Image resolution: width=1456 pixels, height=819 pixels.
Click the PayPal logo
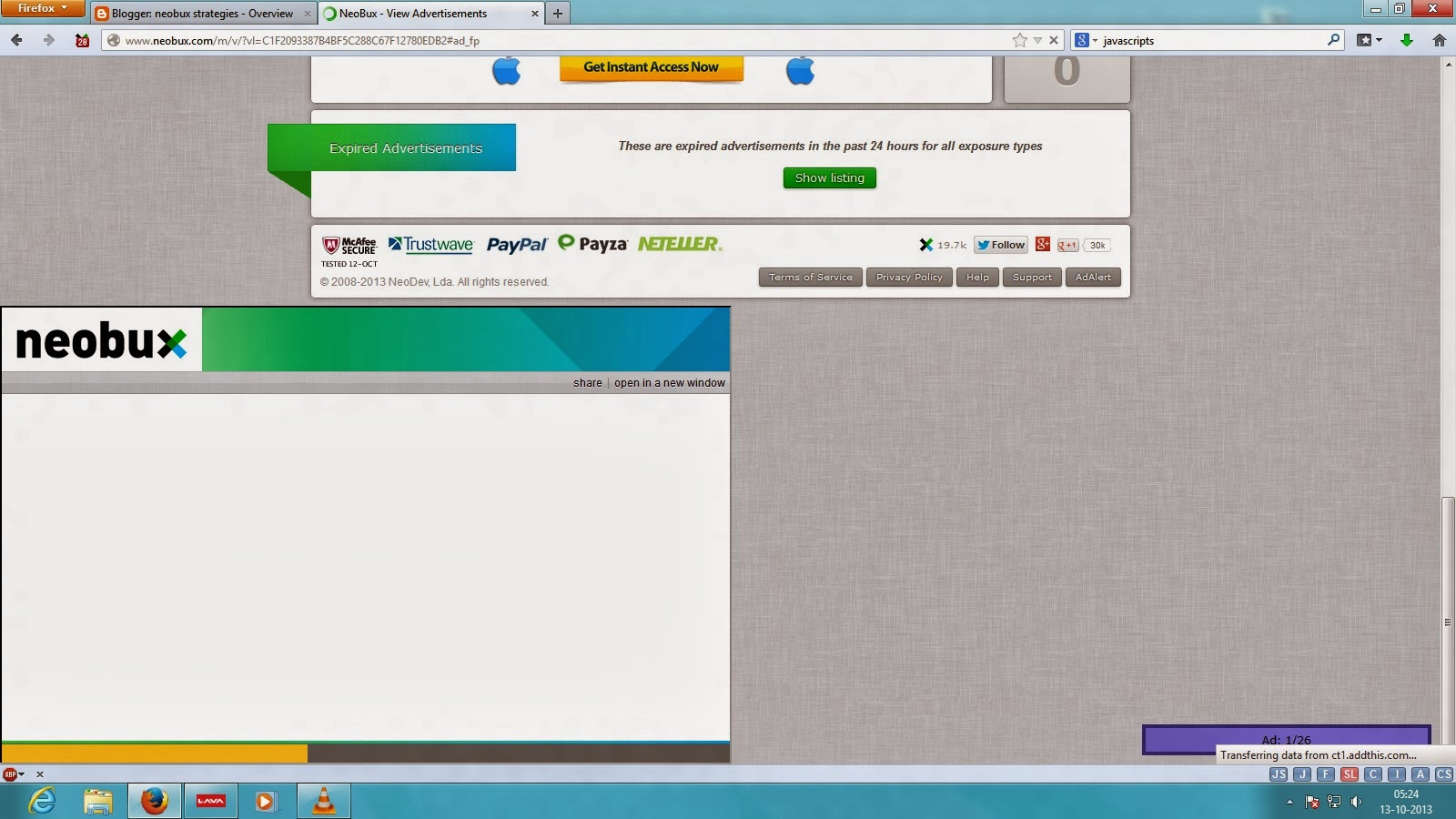pos(516,245)
